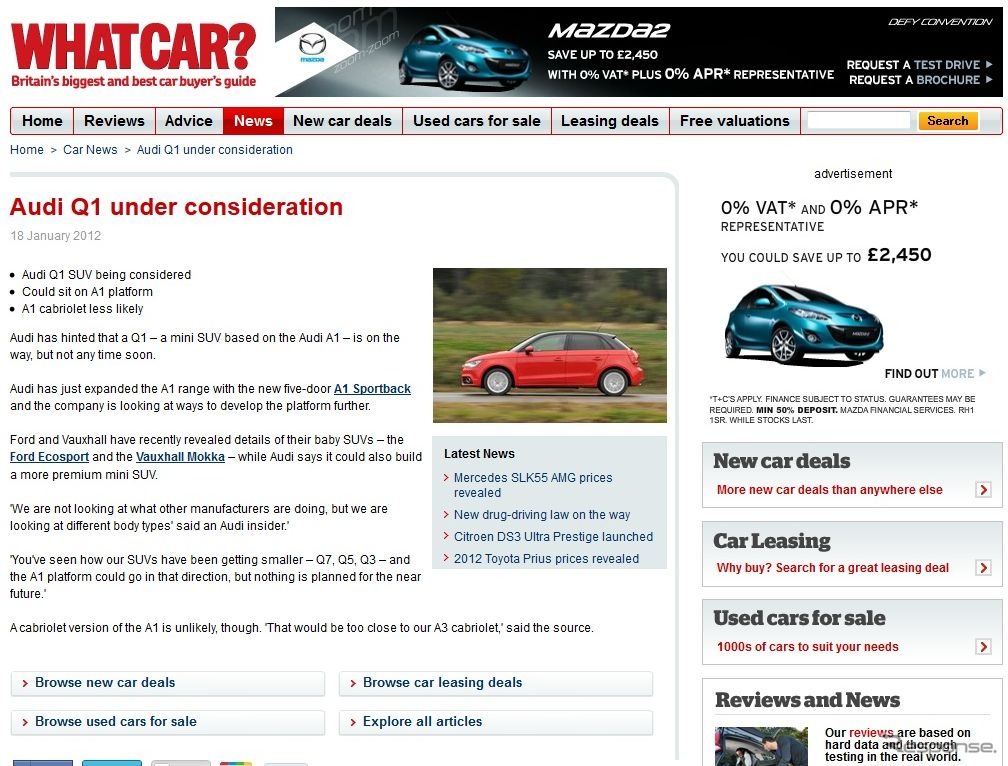Viewport: 1008px width, 766px height.
Task: Open the Home menu tab
Action: [x=42, y=121]
